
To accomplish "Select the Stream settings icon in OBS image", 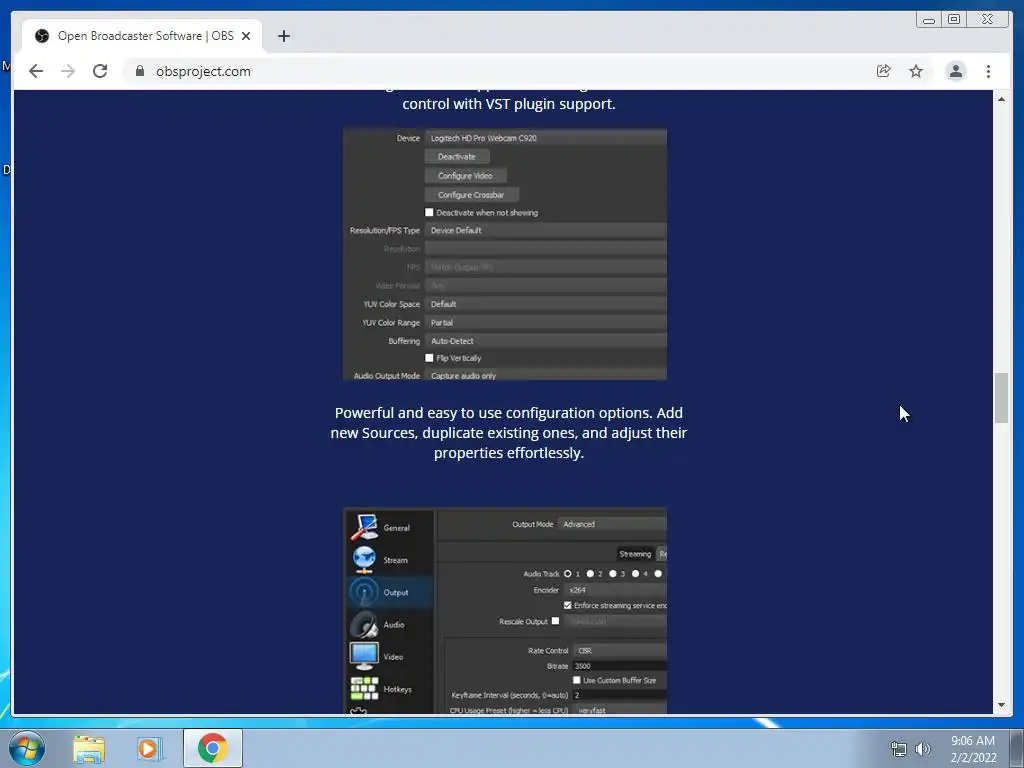I will click(364, 560).
